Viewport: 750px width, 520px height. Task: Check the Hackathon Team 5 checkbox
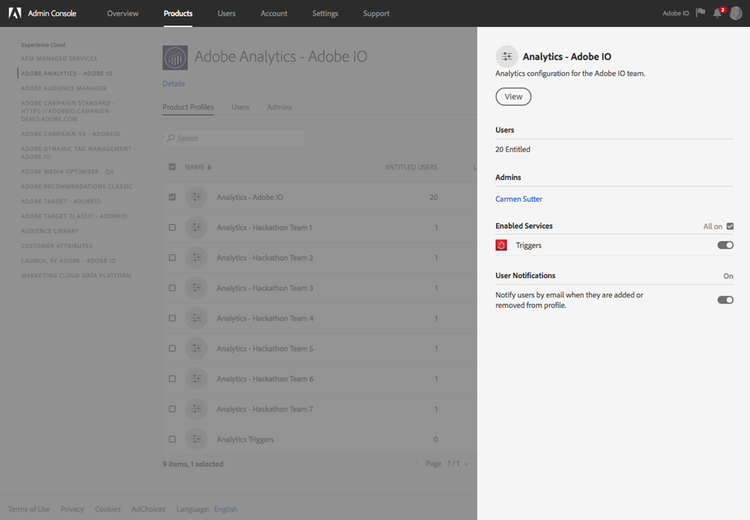click(x=172, y=348)
